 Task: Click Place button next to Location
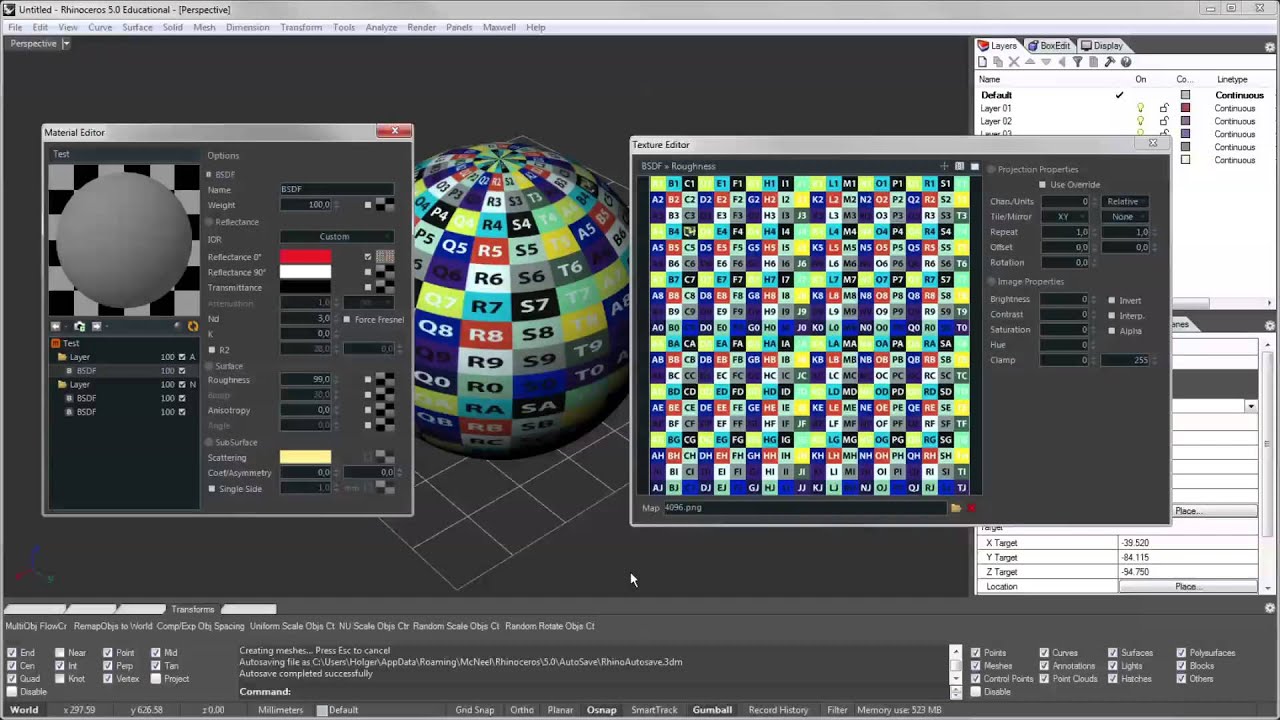[x=1187, y=587]
